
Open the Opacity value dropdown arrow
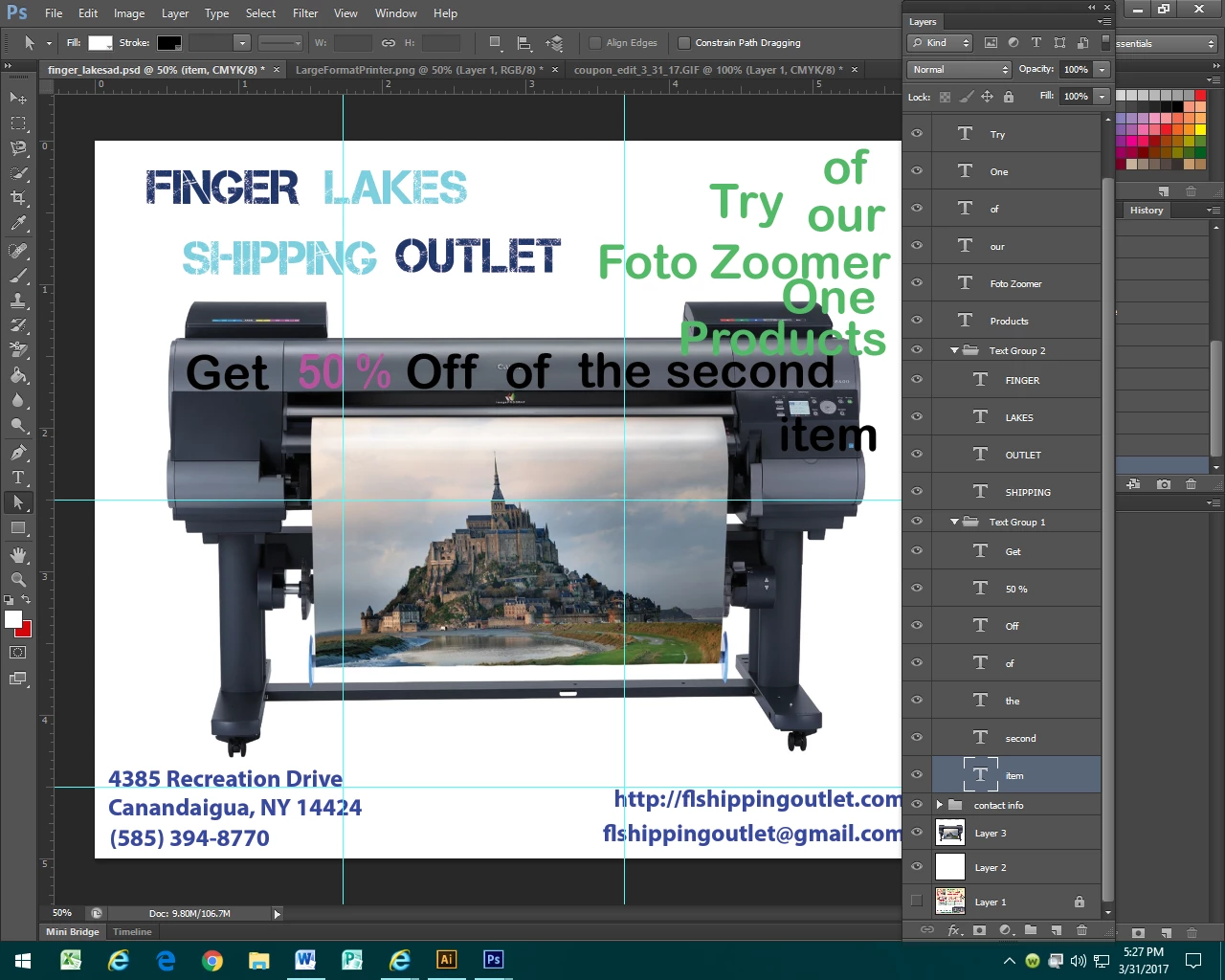pos(1102,70)
